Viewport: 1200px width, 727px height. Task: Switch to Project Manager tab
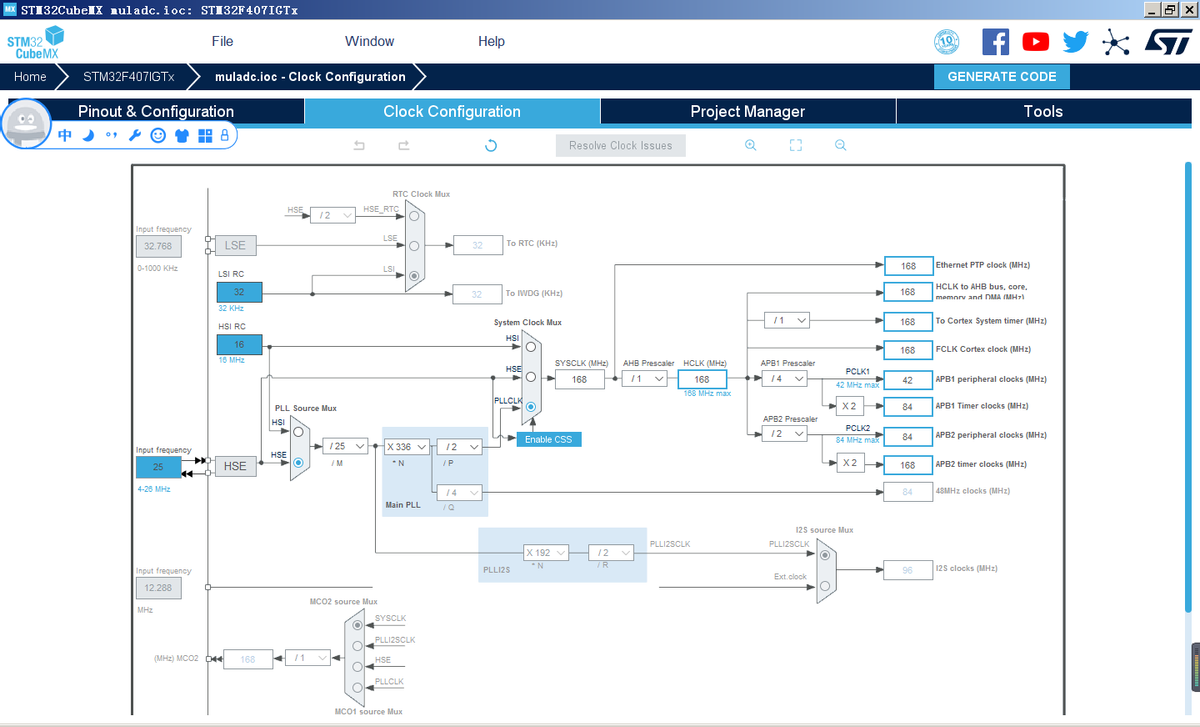(x=748, y=111)
